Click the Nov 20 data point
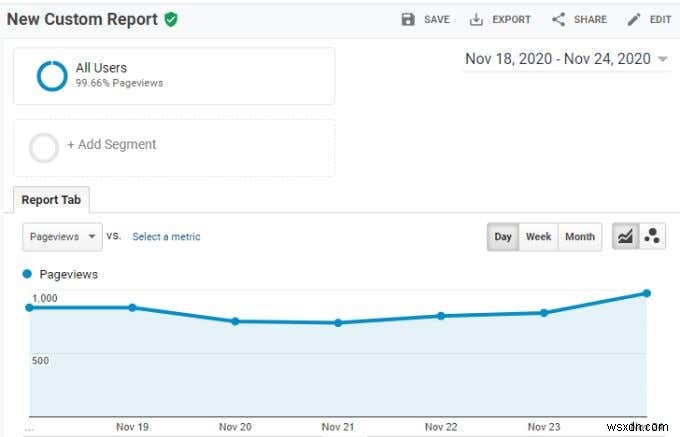This screenshot has height=437, width=680. [x=235, y=321]
